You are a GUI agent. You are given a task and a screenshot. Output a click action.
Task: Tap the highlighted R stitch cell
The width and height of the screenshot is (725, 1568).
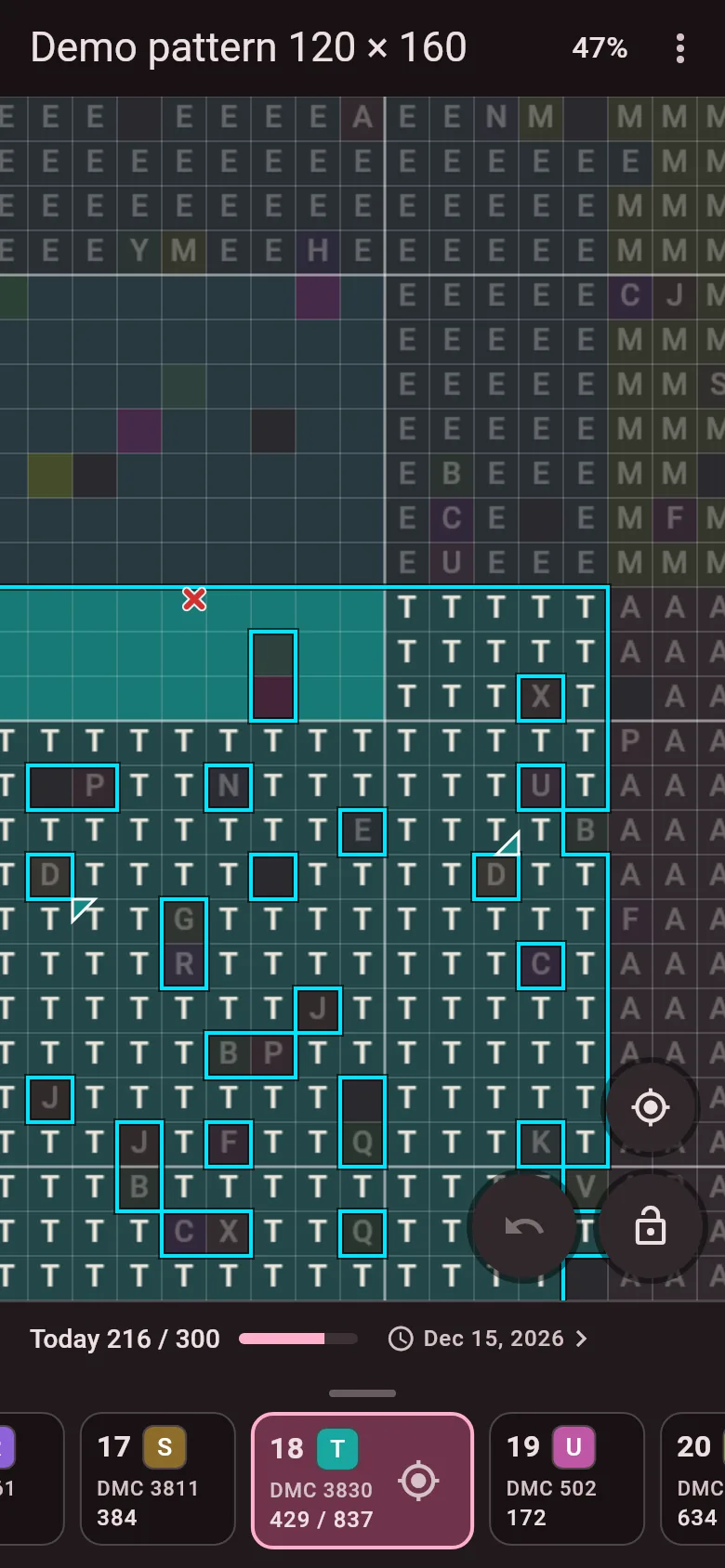(184, 965)
